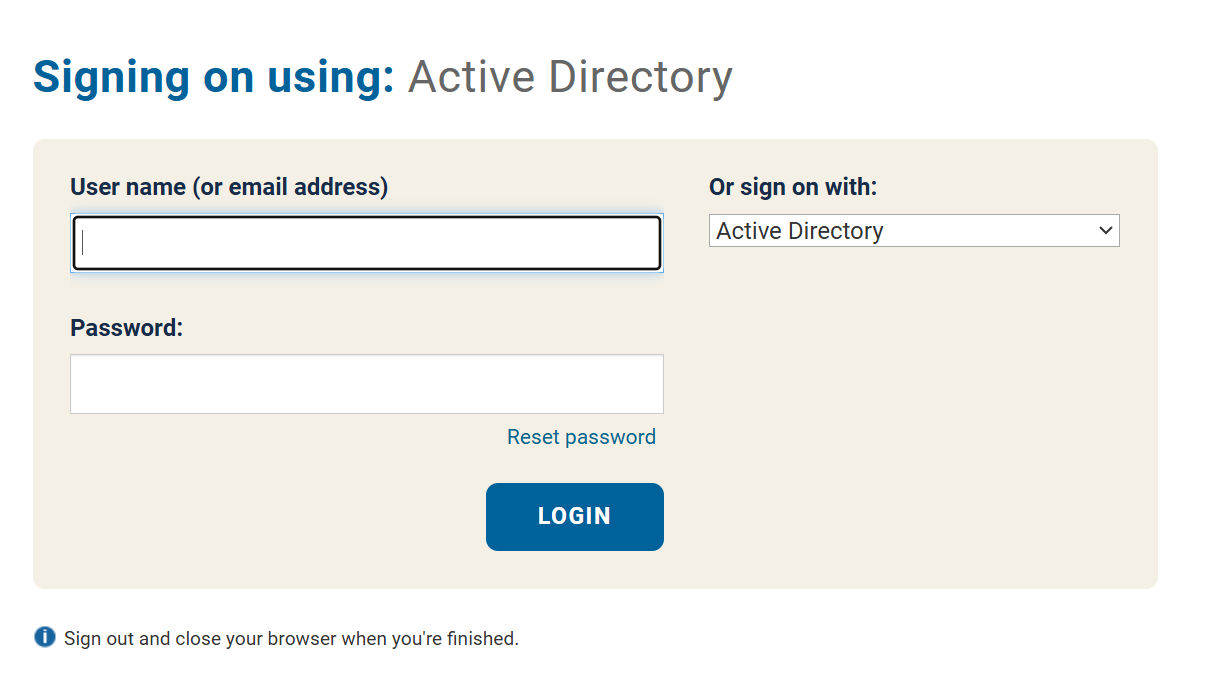Click into the Password input box
The height and width of the screenshot is (692, 1219).
tap(366, 384)
